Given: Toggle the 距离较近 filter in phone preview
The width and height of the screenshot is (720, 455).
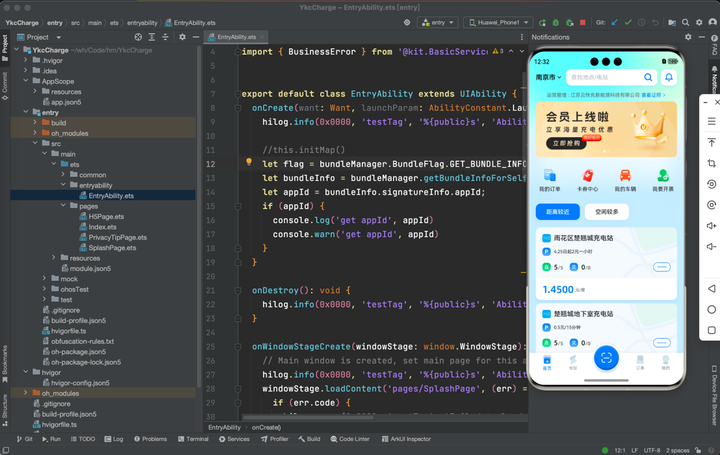Looking at the screenshot, I should [557, 212].
